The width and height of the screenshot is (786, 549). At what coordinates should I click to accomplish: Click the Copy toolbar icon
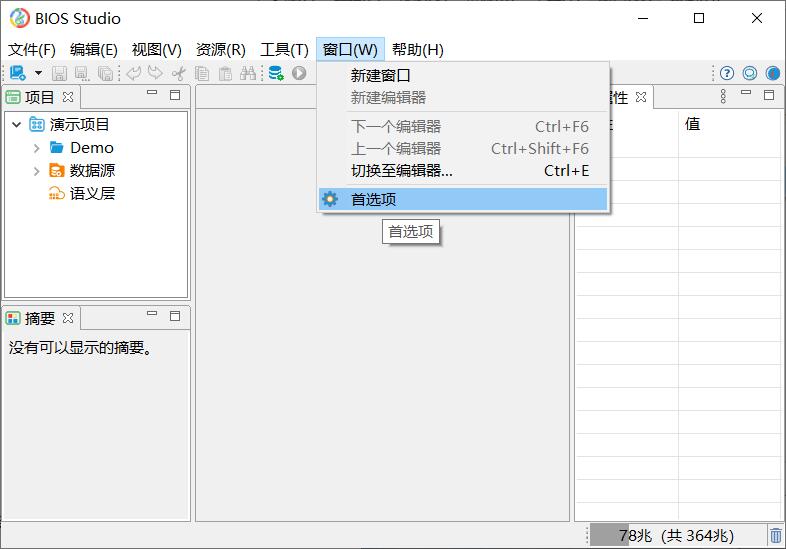202,74
